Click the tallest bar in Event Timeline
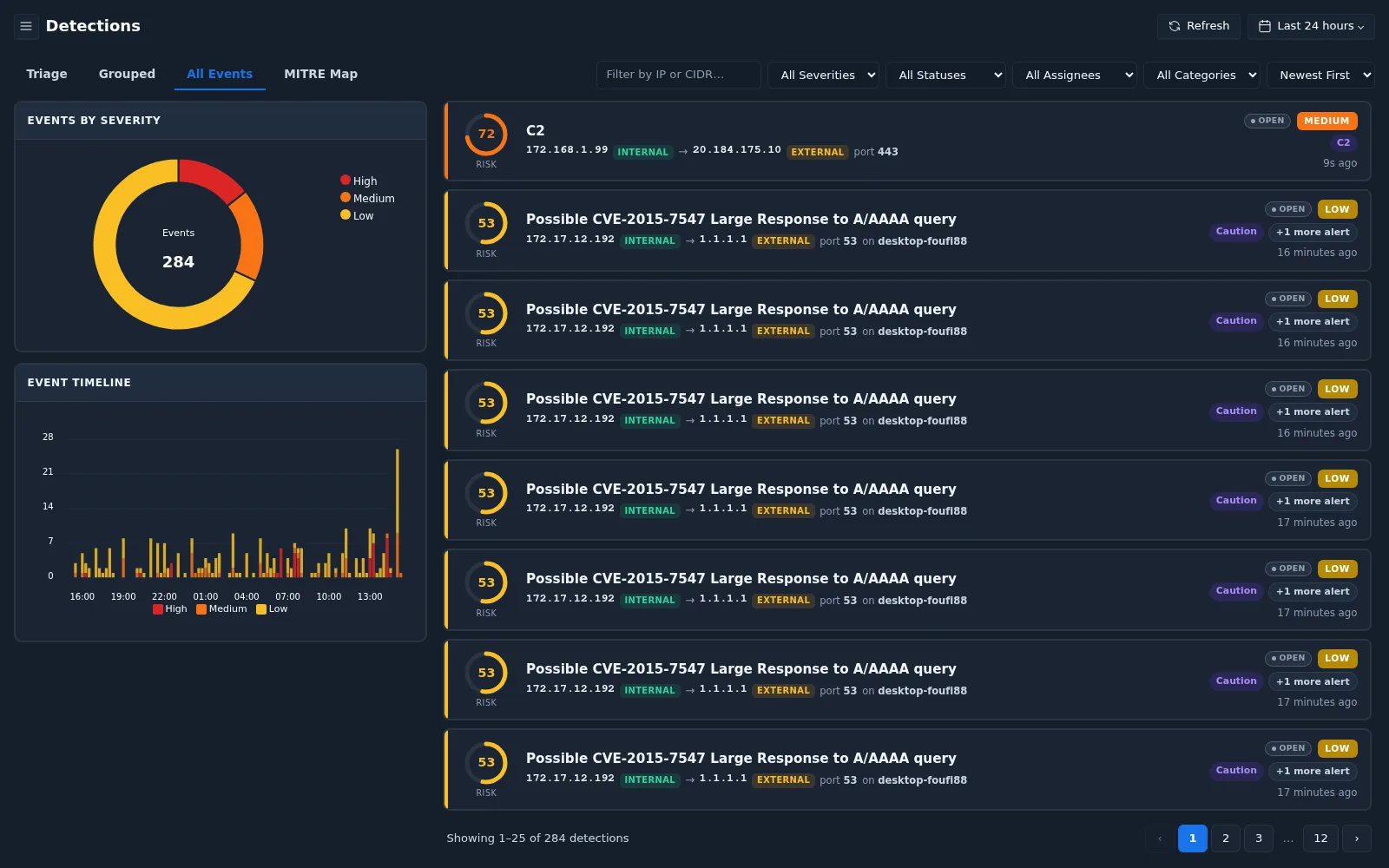1389x868 pixels. click(x=398, y=512)
